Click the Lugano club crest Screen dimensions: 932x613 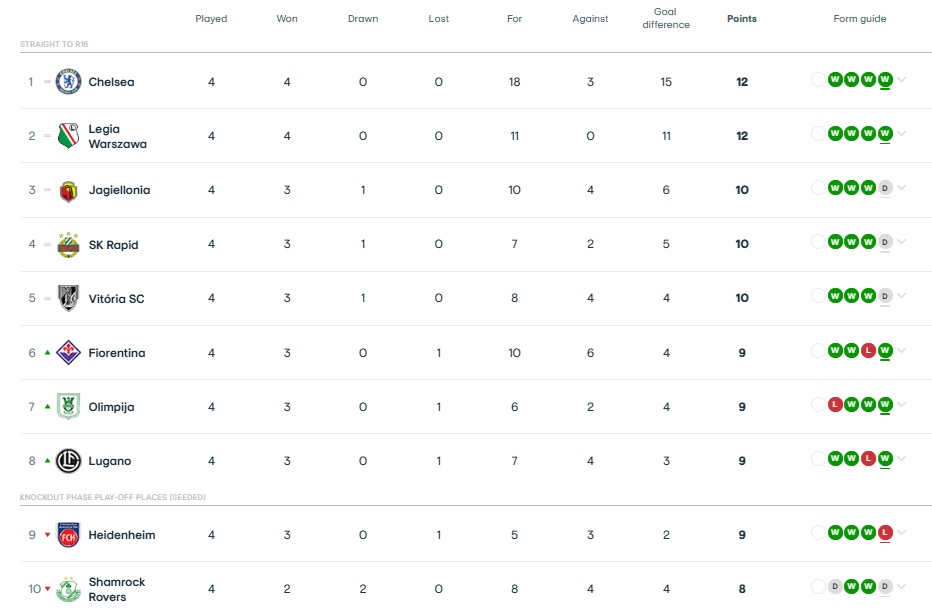[x=68, y=461]
